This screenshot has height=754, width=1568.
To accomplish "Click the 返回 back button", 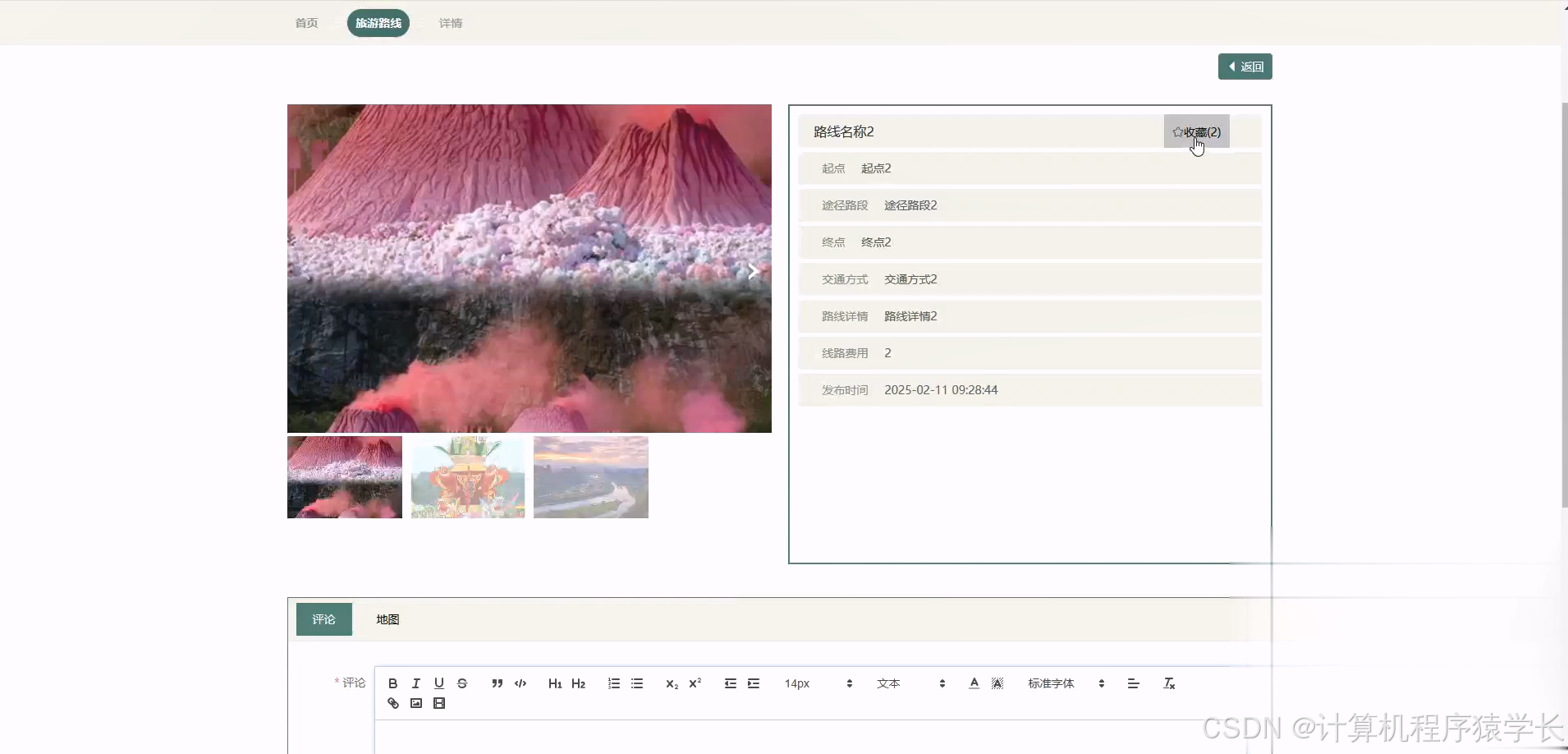I will (x=1245, y=67).
